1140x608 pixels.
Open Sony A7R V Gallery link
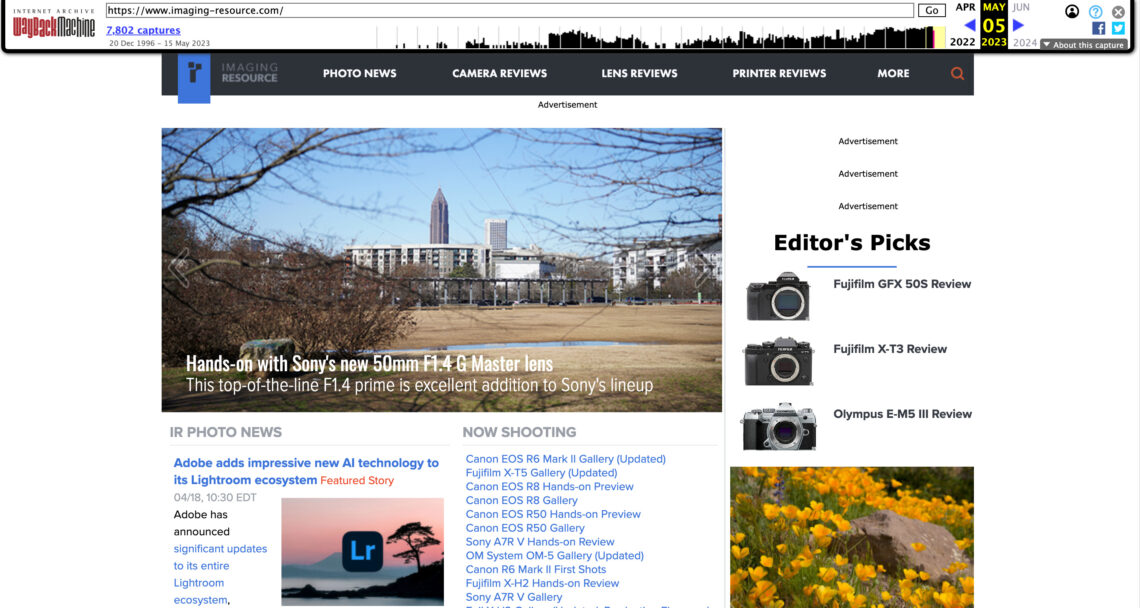coord(513,597)
